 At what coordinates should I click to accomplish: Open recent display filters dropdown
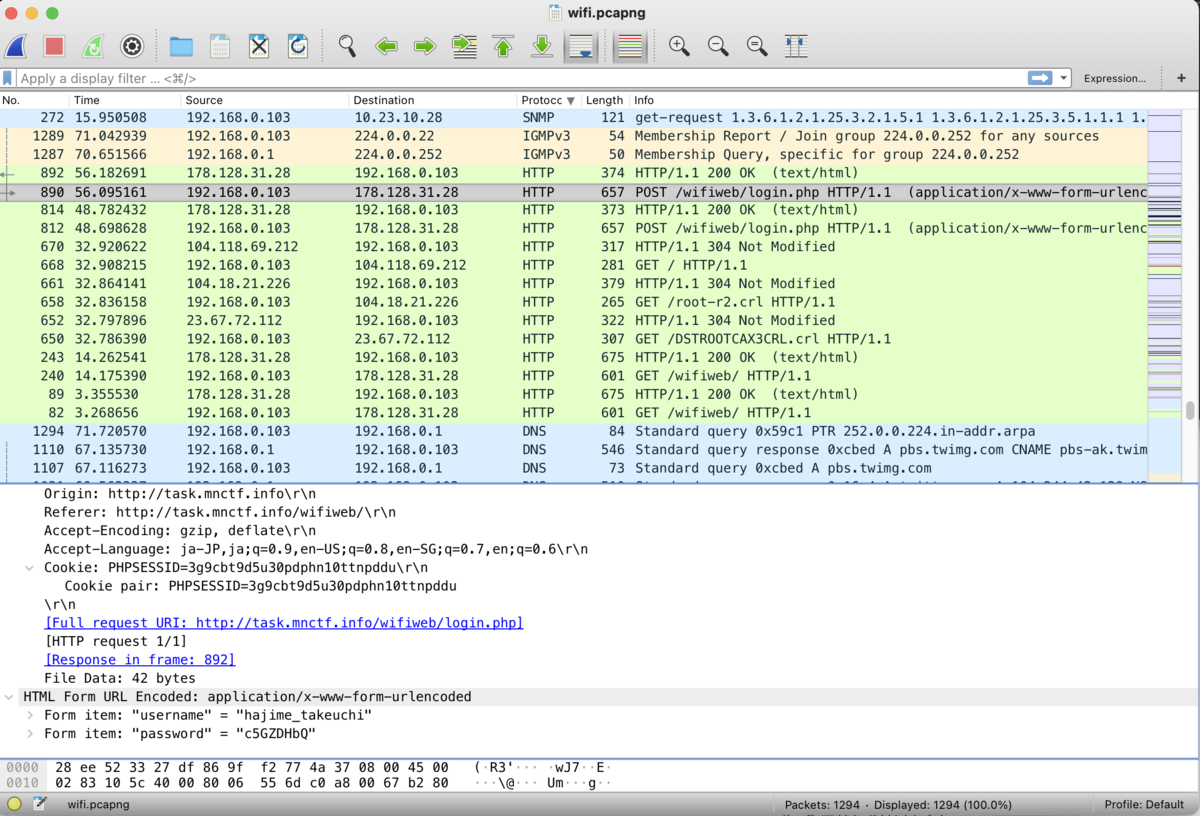1063,78
